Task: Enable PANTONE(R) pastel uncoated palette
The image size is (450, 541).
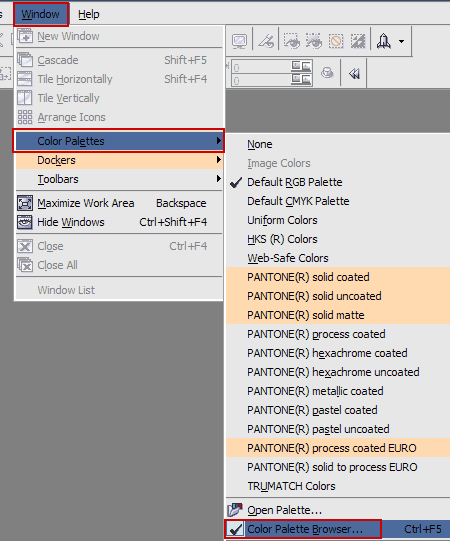Action: coord(338,429)
